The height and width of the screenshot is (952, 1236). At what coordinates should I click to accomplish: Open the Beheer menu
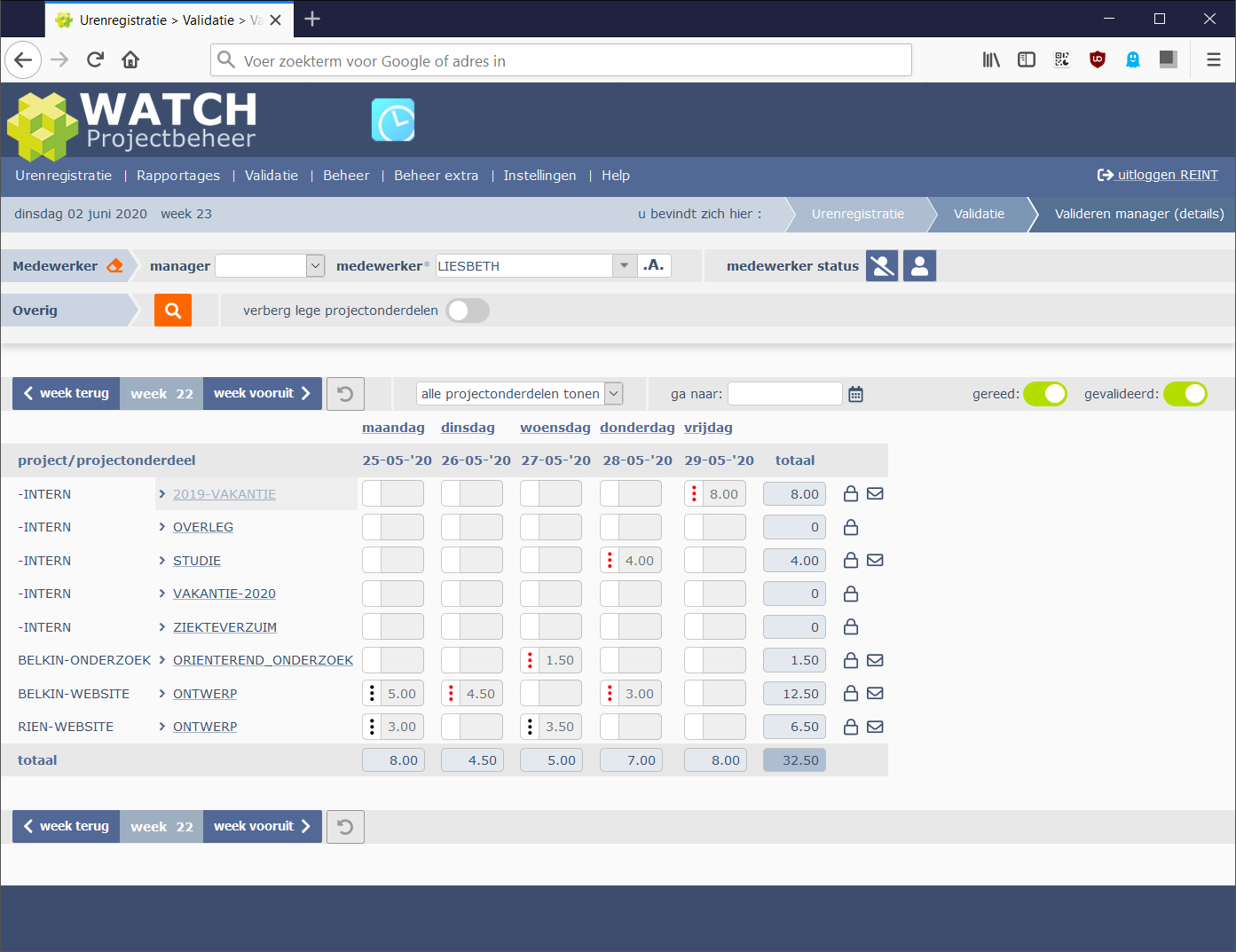[x=346, y=176]
